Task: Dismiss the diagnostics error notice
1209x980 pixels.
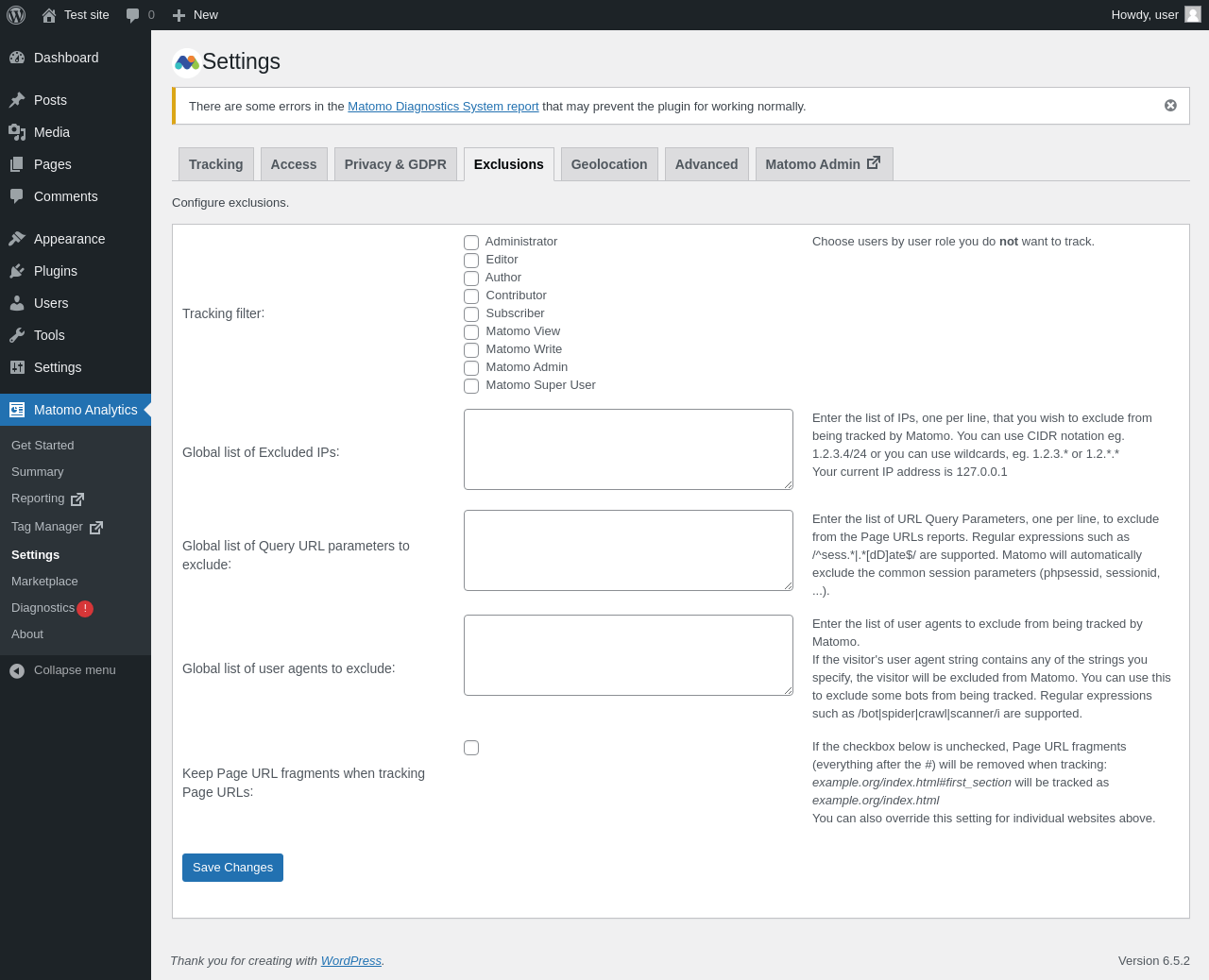Action: [1170, 106]
